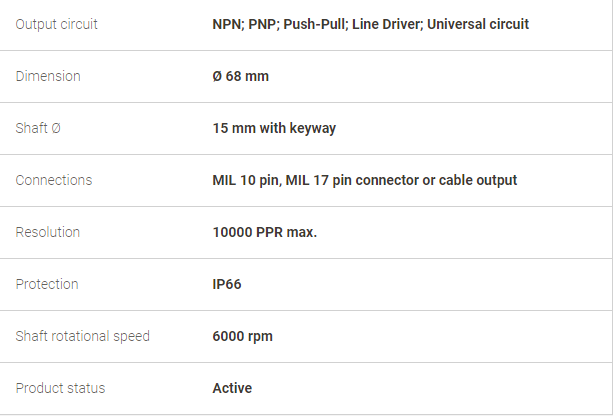Click the Protection row label

point(46,284)
